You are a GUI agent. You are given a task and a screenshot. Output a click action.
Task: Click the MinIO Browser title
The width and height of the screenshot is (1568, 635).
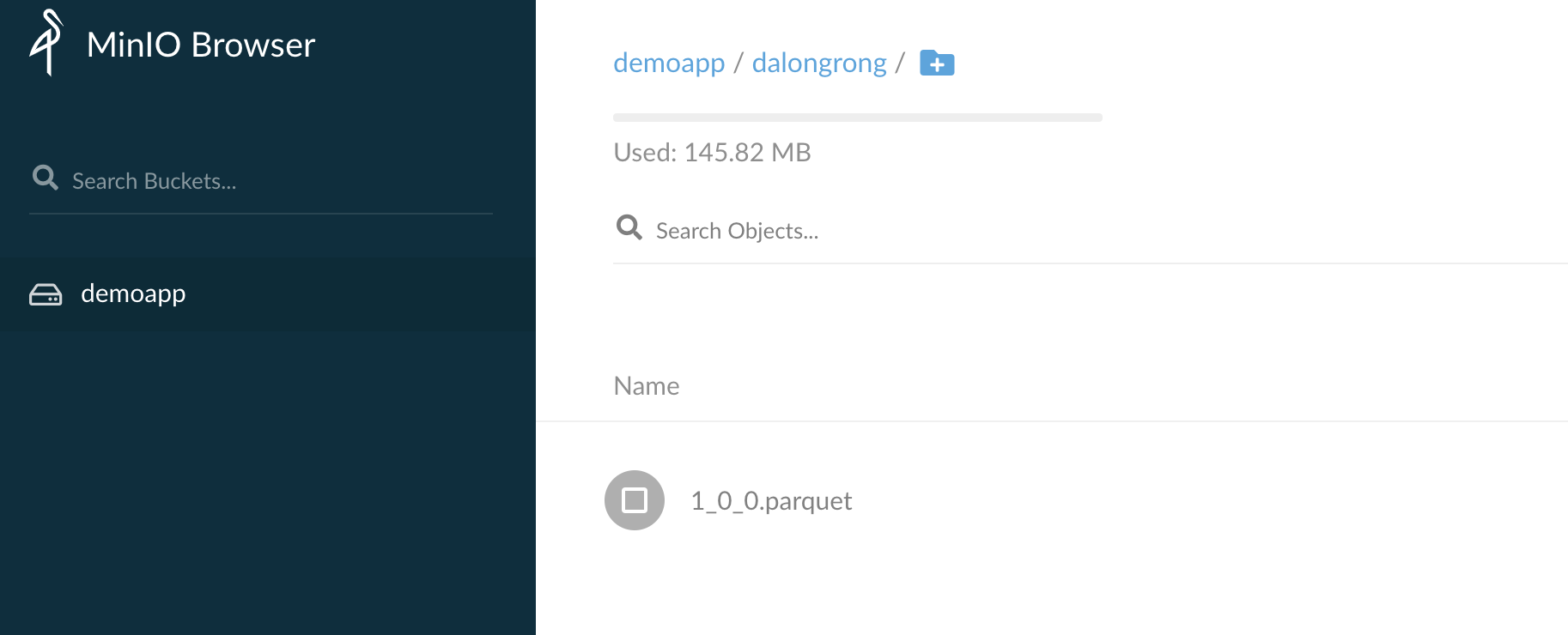201,45
